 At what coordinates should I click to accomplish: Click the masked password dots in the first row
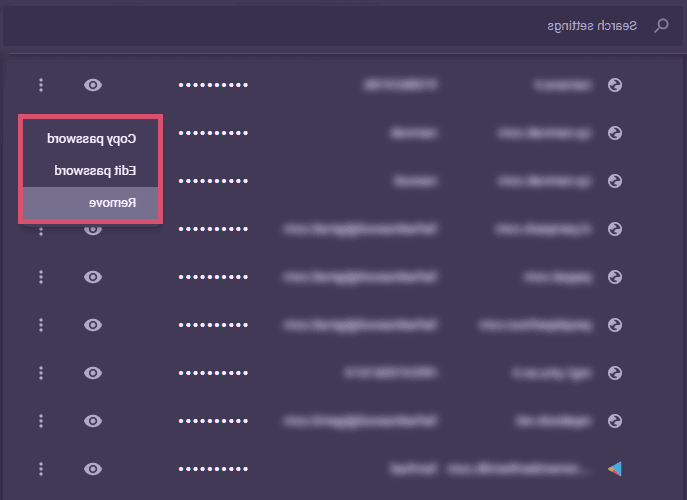click(213, 85)
